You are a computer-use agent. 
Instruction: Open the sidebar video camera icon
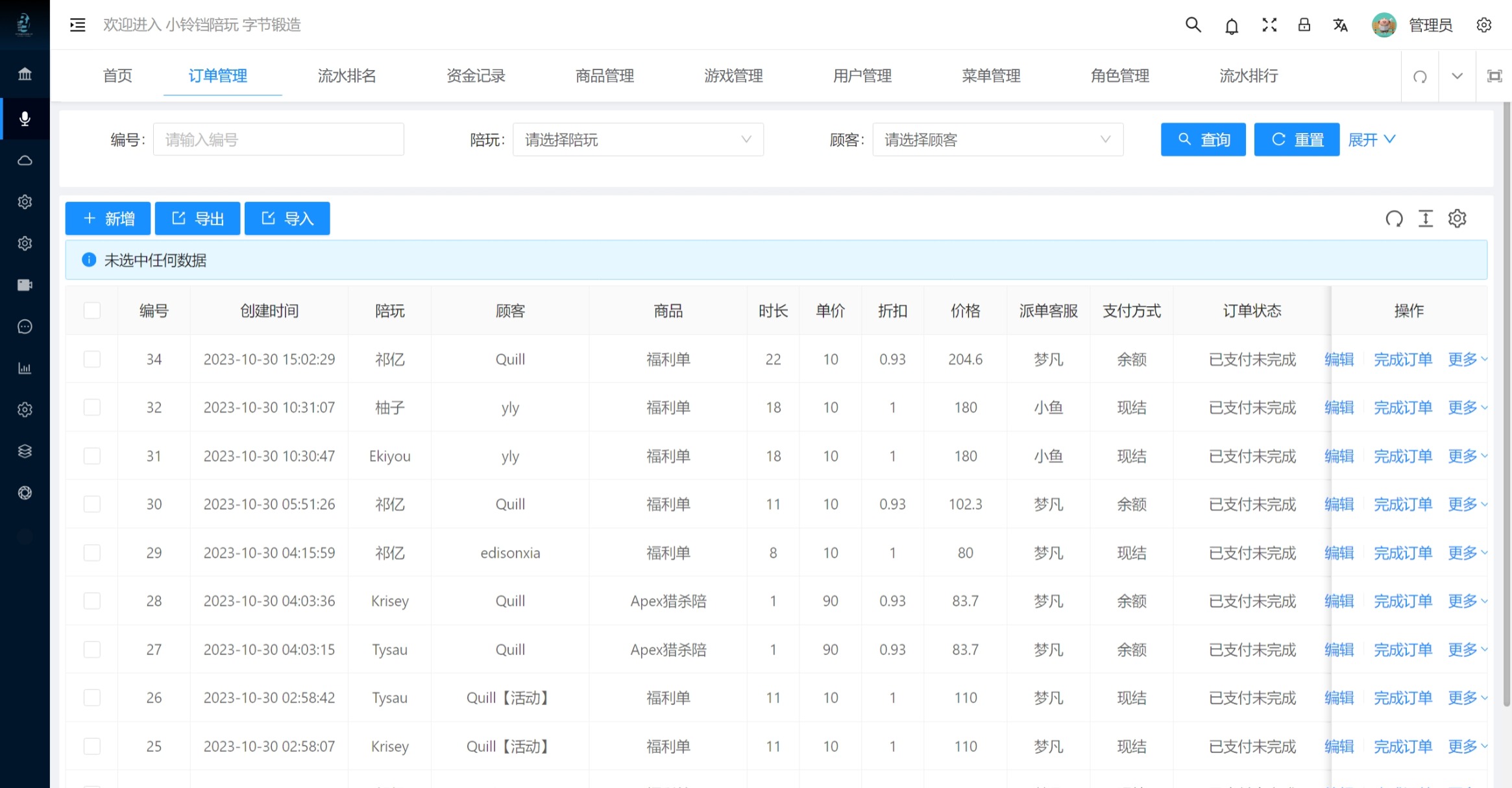point(25,285)
